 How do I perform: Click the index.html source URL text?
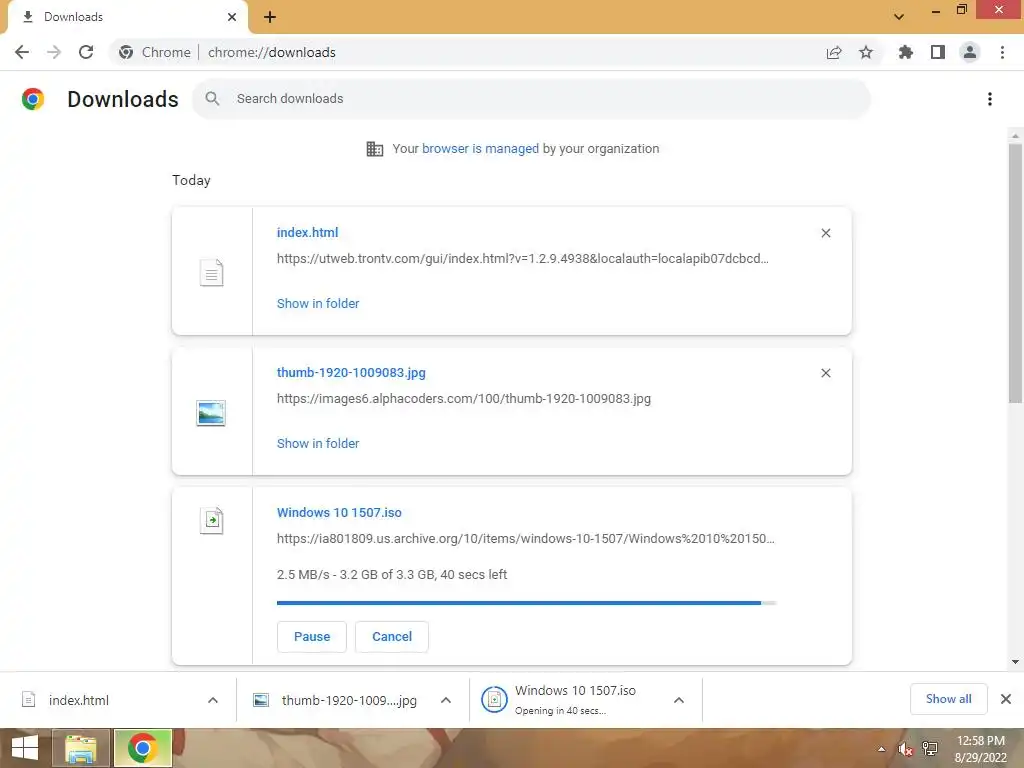point(522,259)
